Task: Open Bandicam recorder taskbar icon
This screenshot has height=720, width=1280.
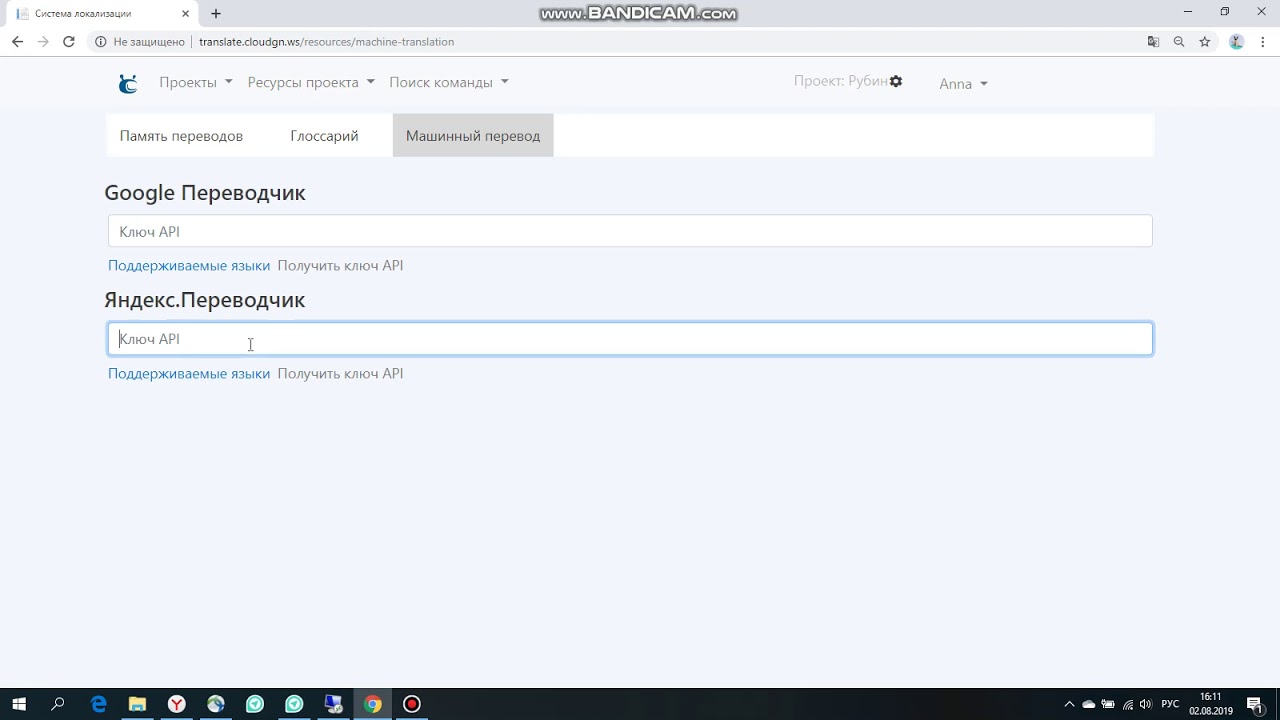Action: (411, 704)
